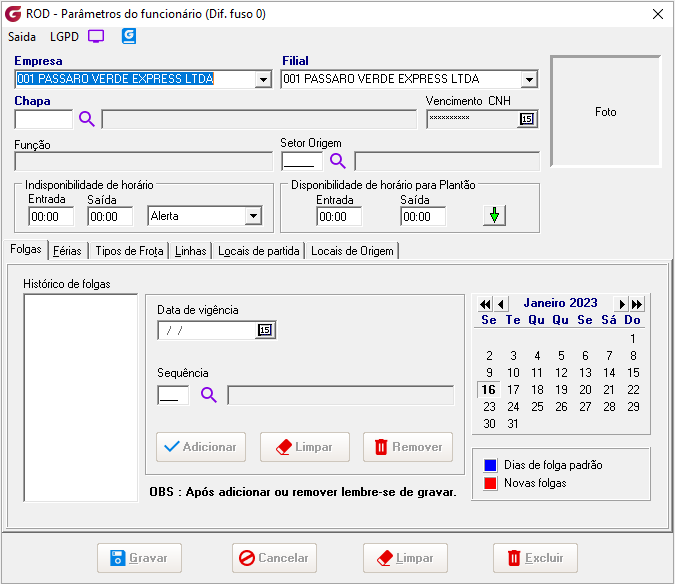This screenshot has height=584, width=675.
Task: Select day 7 in the calendar
Action: point(609,356)
